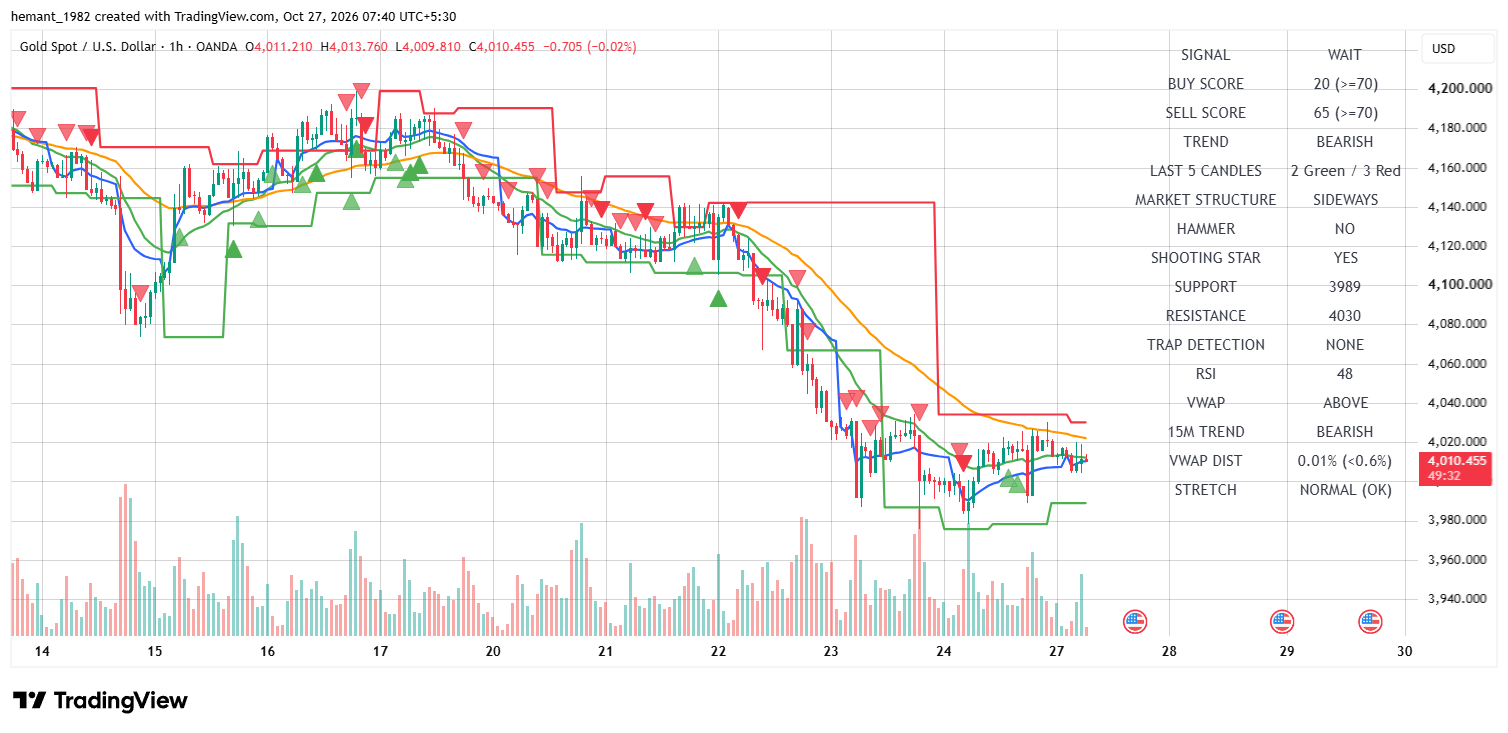Click the MARKET STRUCTURE label
The width and height of the screenshot is (1508, 733).
[1205, 200]
